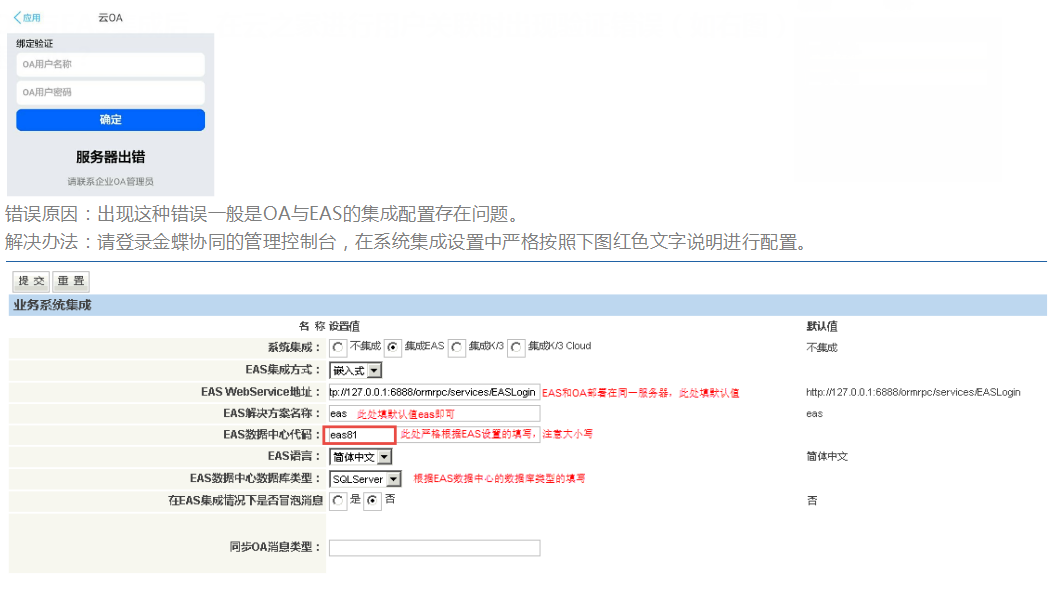Click the OA用户密码 input field
The height and width of the screenshot is (597, 1054).
click(x=110, y=92)
